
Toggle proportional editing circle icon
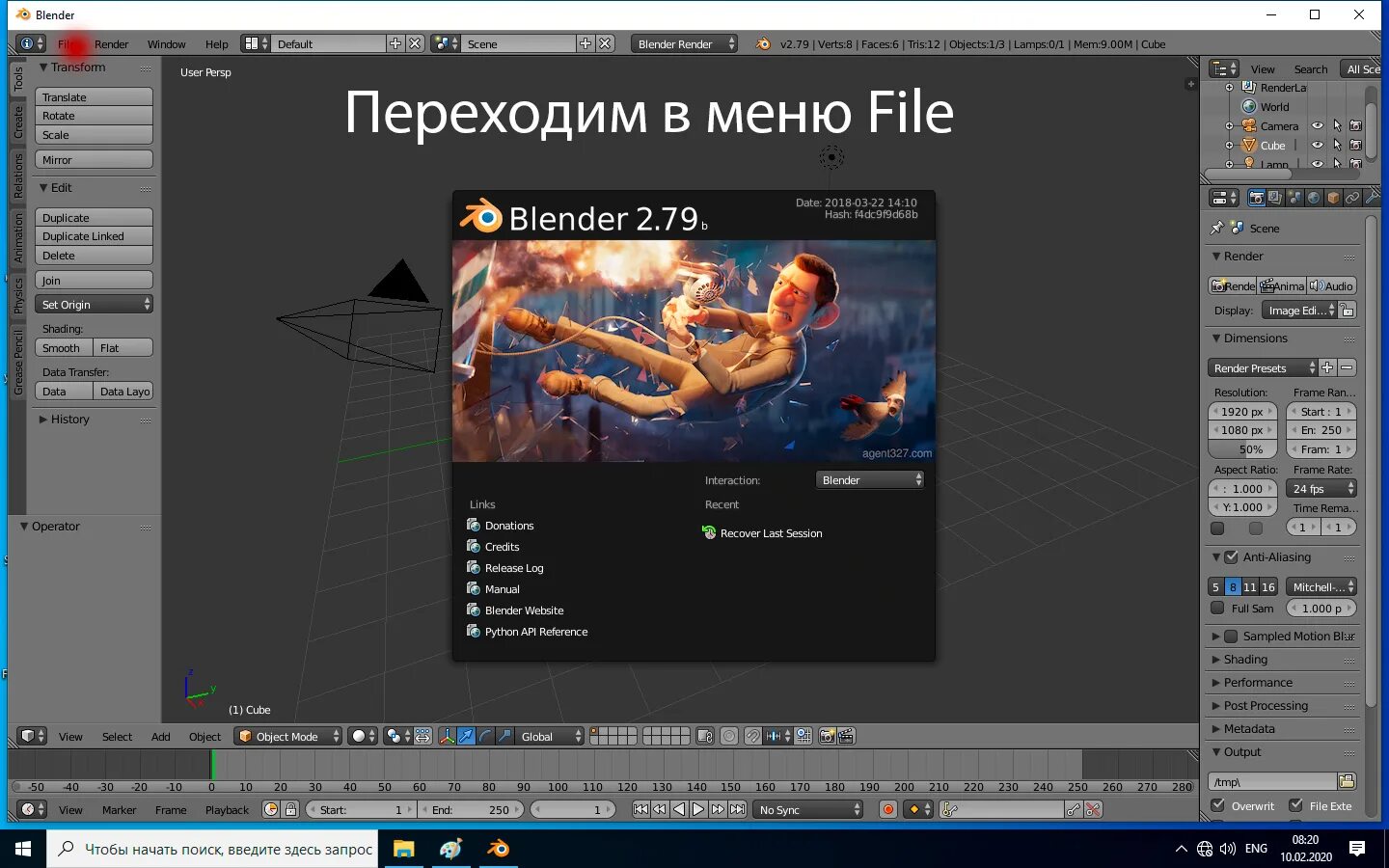pos(729,736)
